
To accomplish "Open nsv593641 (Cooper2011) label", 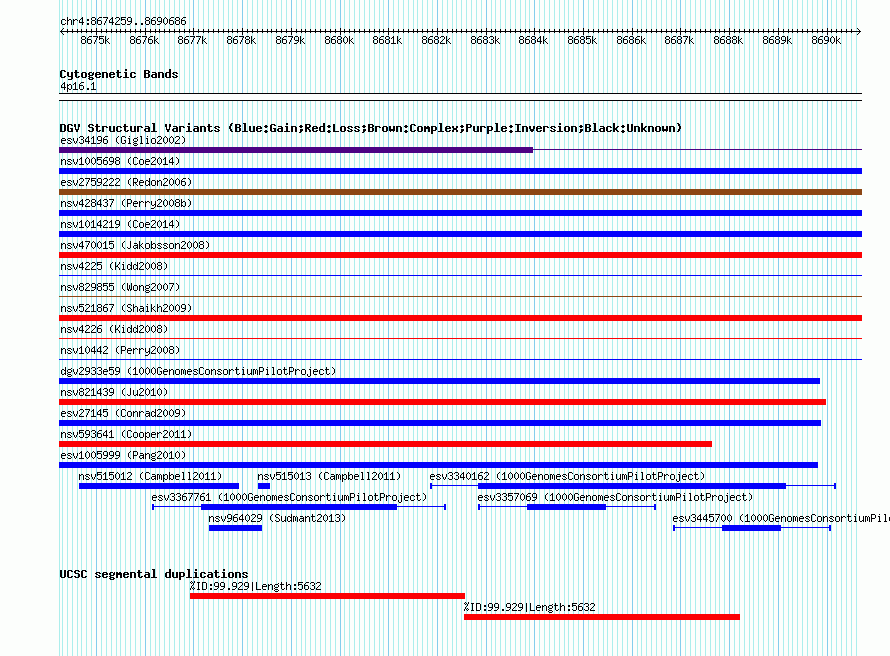I will point(126,434).
